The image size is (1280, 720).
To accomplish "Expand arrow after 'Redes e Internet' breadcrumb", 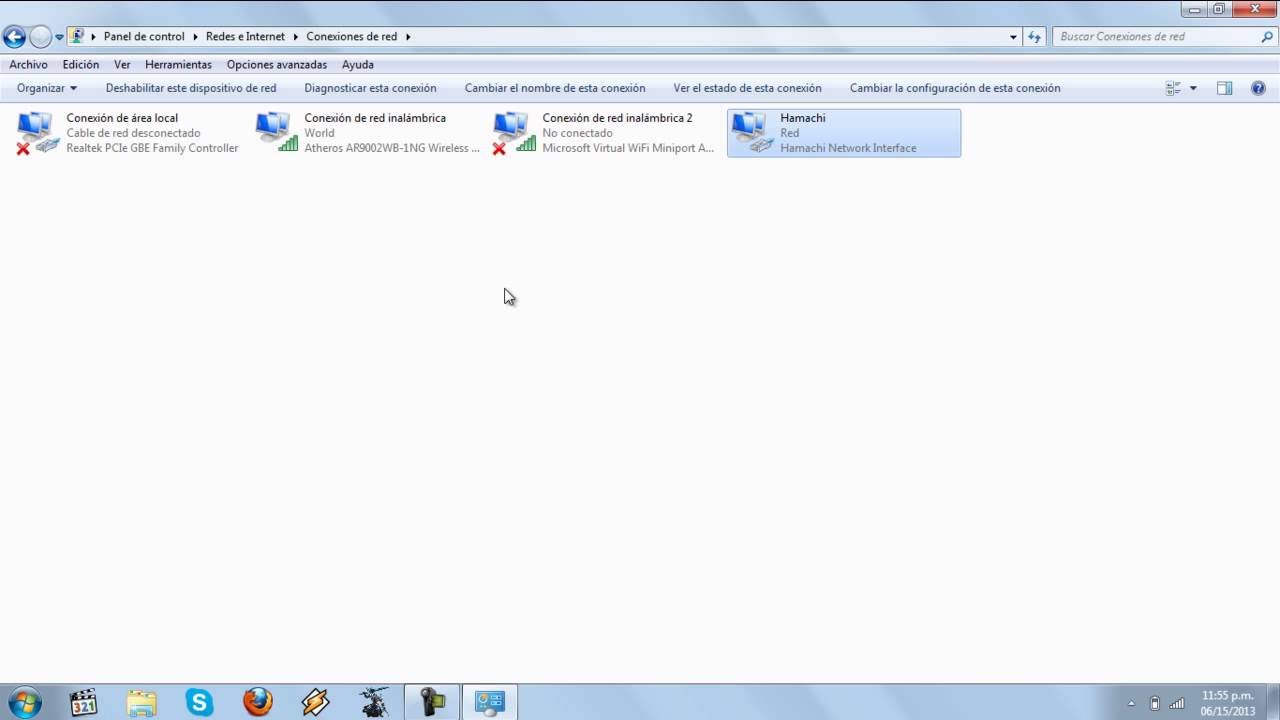I will [295, 36].
